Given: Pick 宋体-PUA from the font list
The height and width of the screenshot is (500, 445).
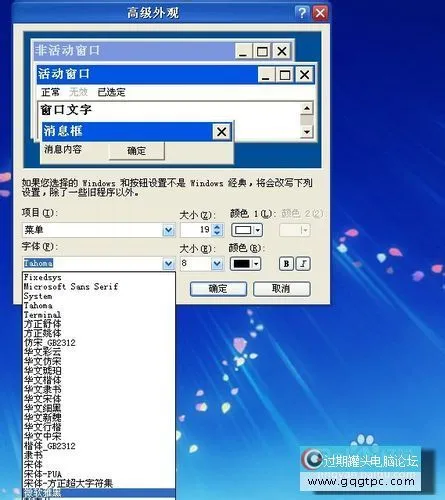Looking at the screenshot, I should coord(99,474).
